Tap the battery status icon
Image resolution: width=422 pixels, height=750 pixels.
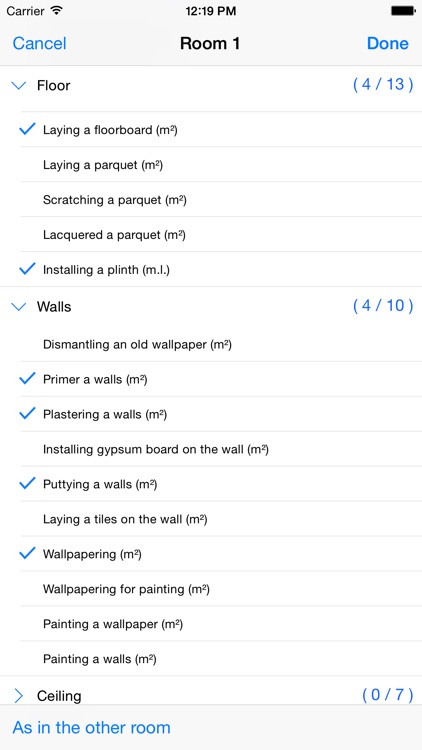point(403,11)
